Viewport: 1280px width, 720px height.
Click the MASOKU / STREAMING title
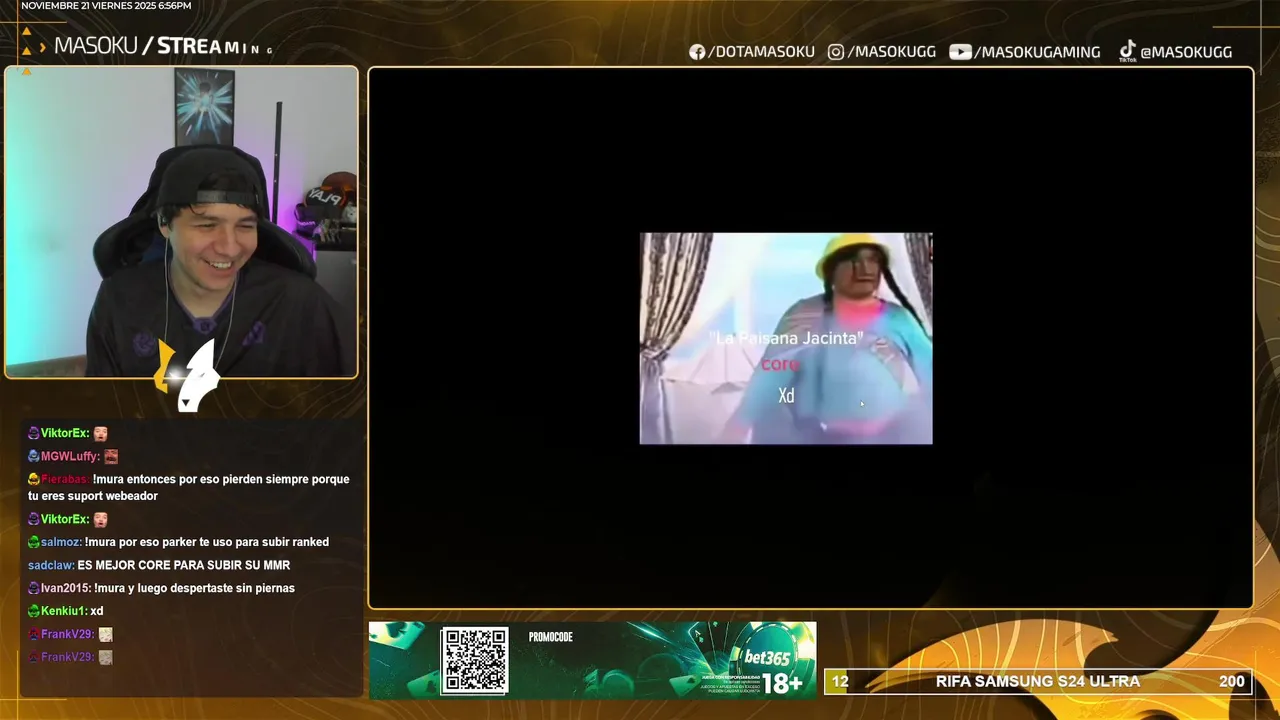click(x=163, y=46)
